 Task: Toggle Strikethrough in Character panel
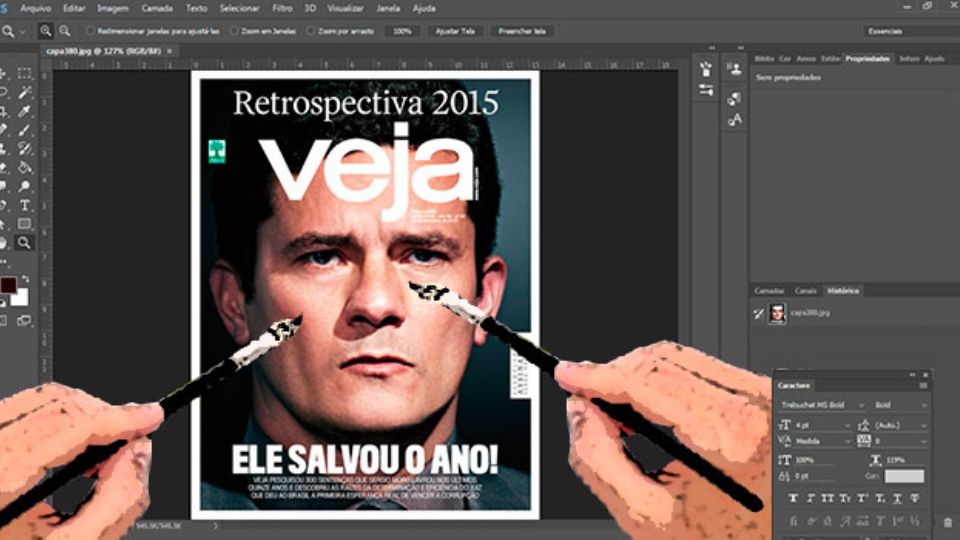pos(915,499)
